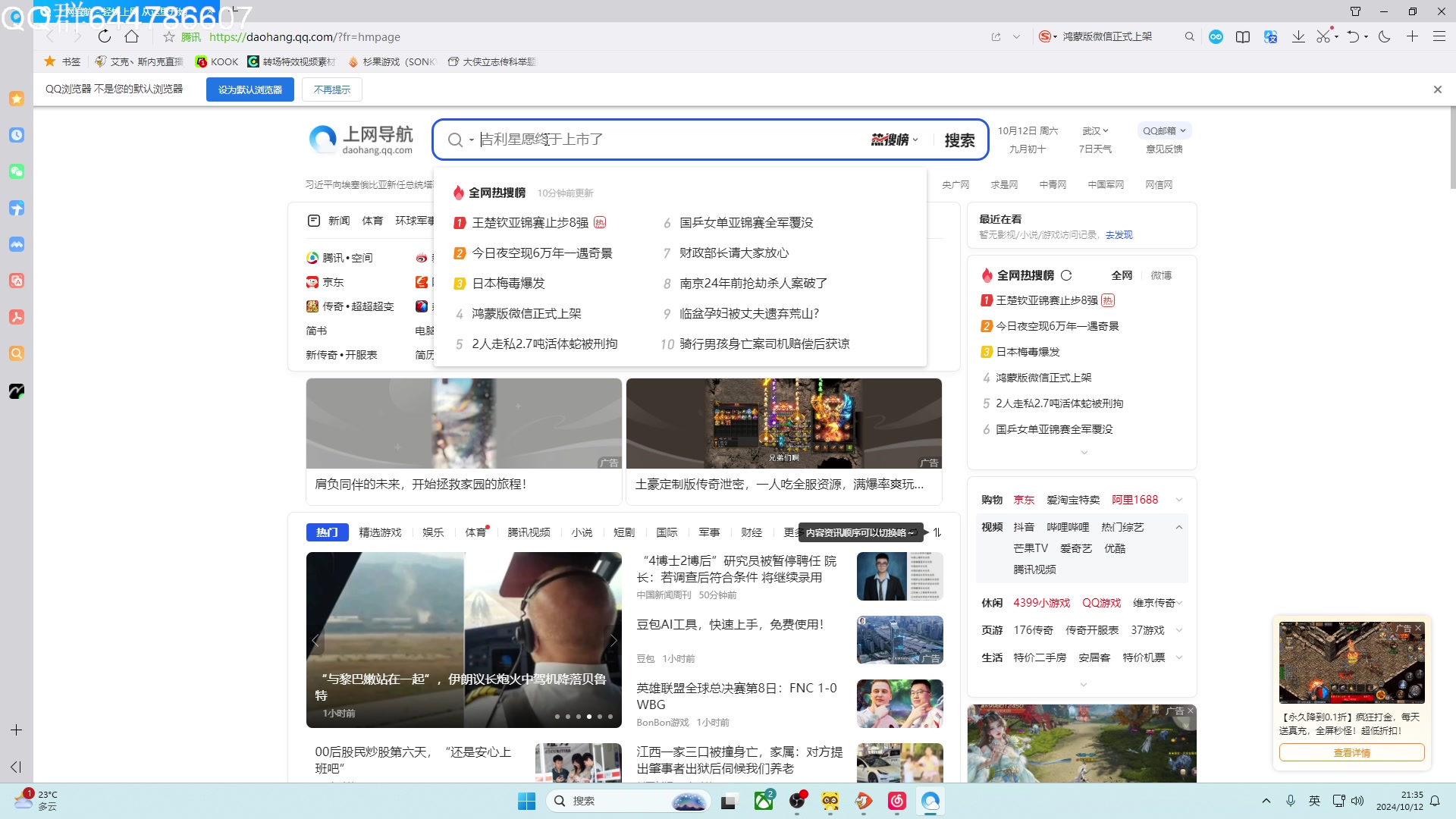Select hot search 王楚钦亚锦赛止步8强 in dropdown
This screenshot has height=819, width=1456.
530,222
